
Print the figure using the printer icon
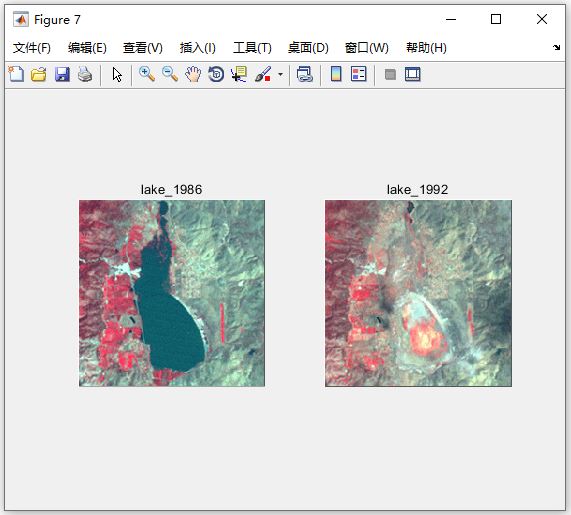coord(85,74)
